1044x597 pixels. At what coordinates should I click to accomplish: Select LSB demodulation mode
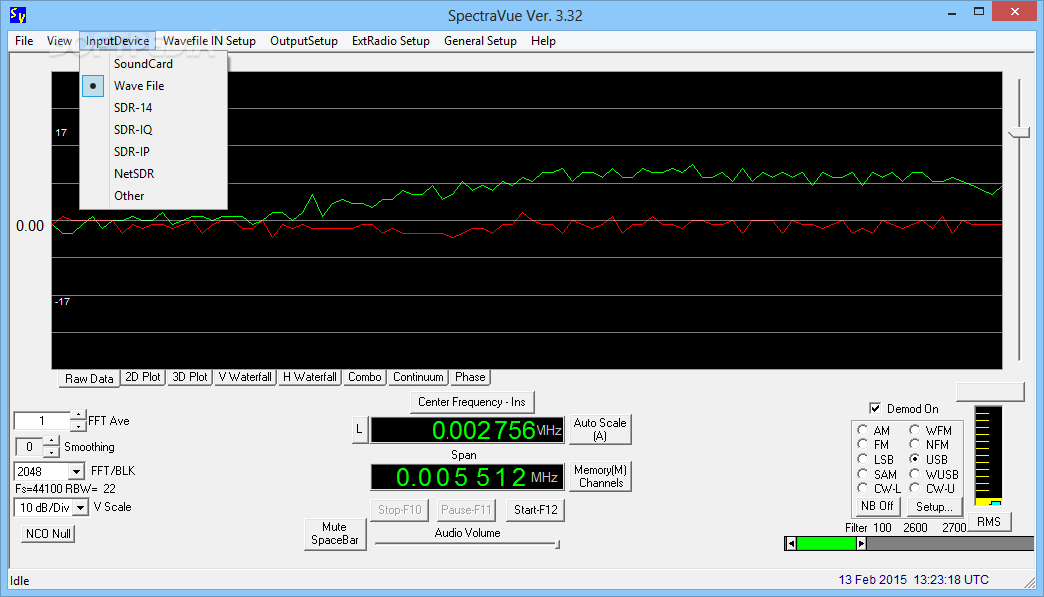(x=863, y=459)
